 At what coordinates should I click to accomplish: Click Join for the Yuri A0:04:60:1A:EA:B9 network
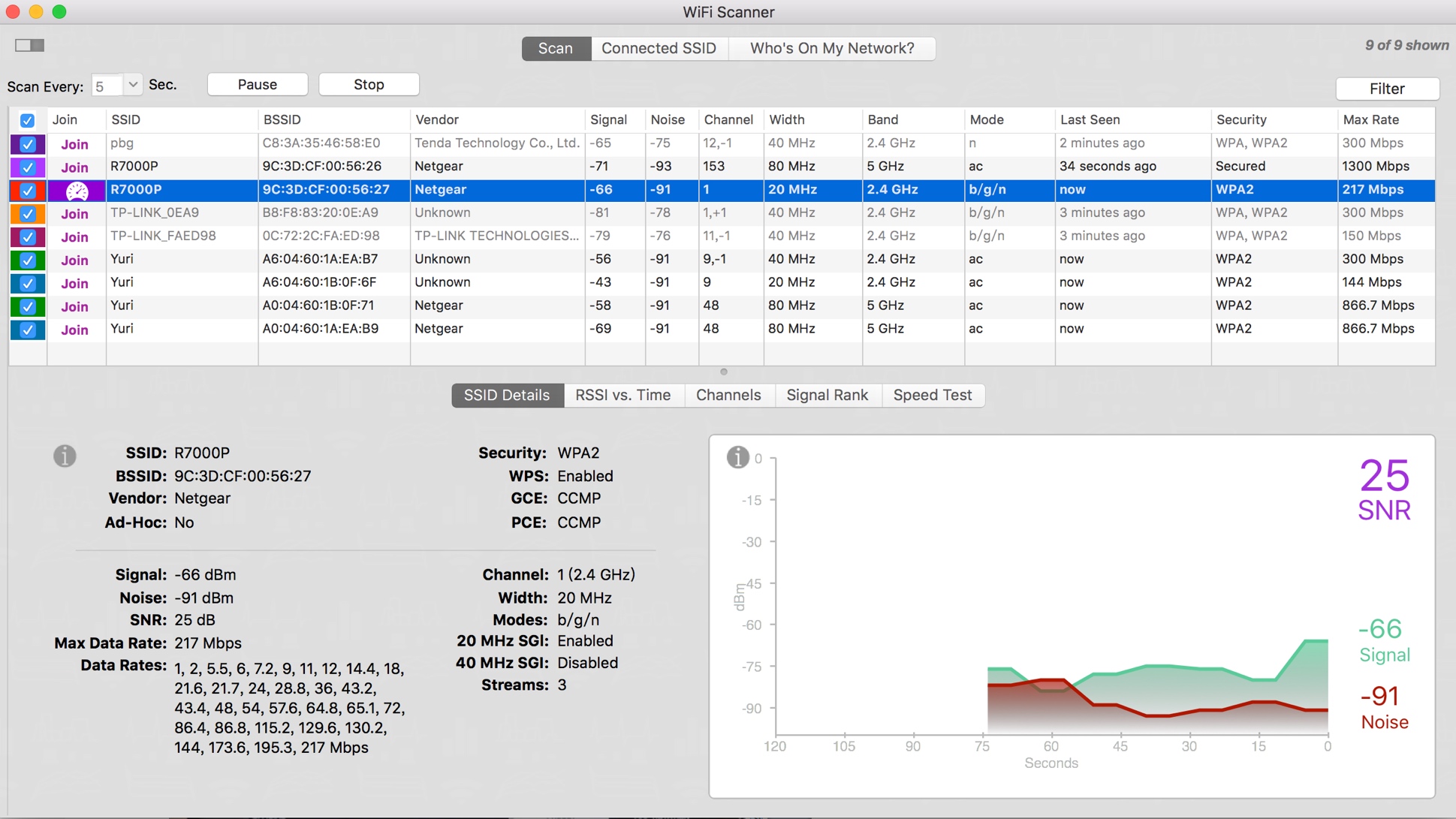(74, 330)
